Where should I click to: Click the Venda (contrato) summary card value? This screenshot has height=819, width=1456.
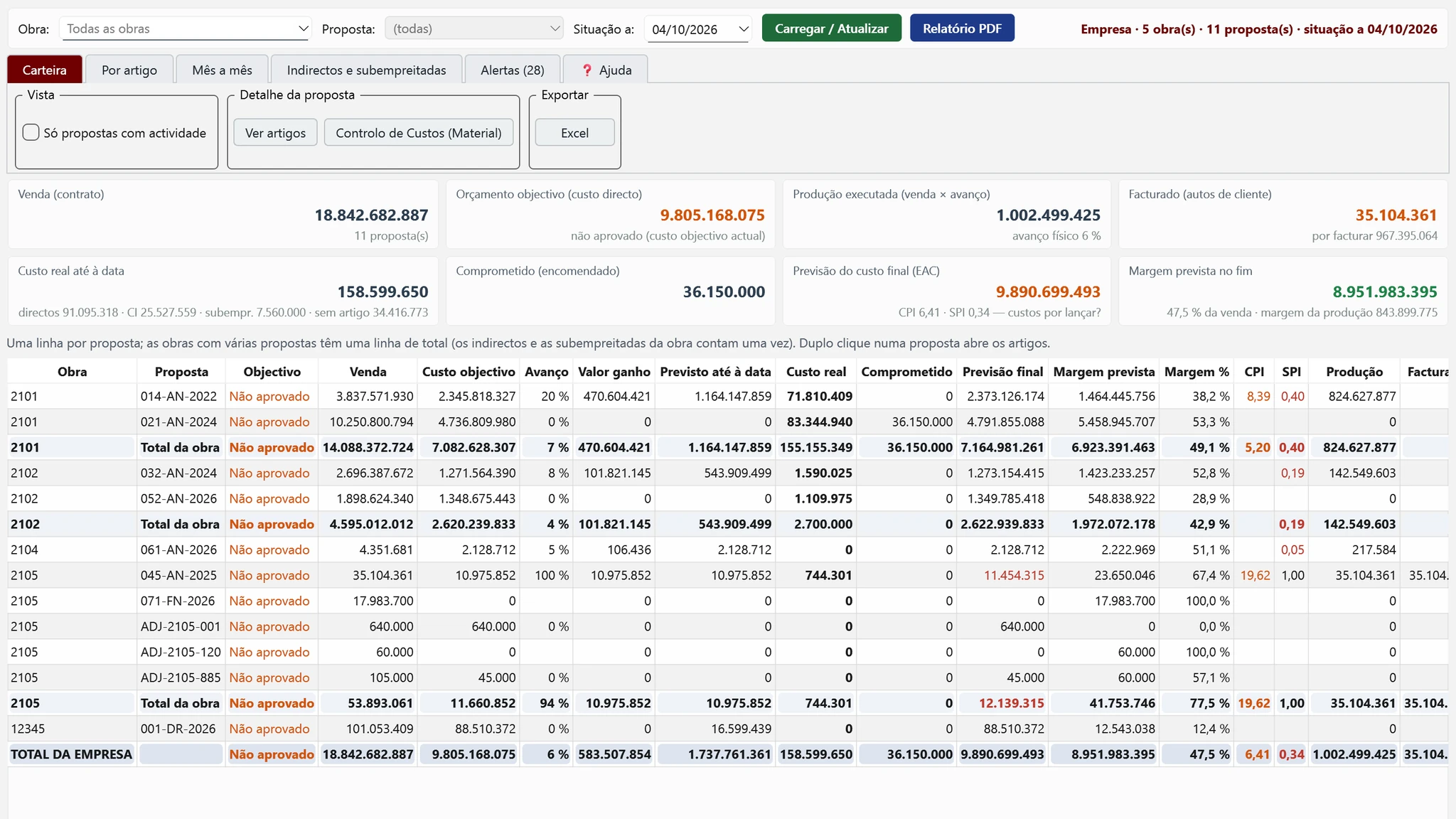coord(371,215)
